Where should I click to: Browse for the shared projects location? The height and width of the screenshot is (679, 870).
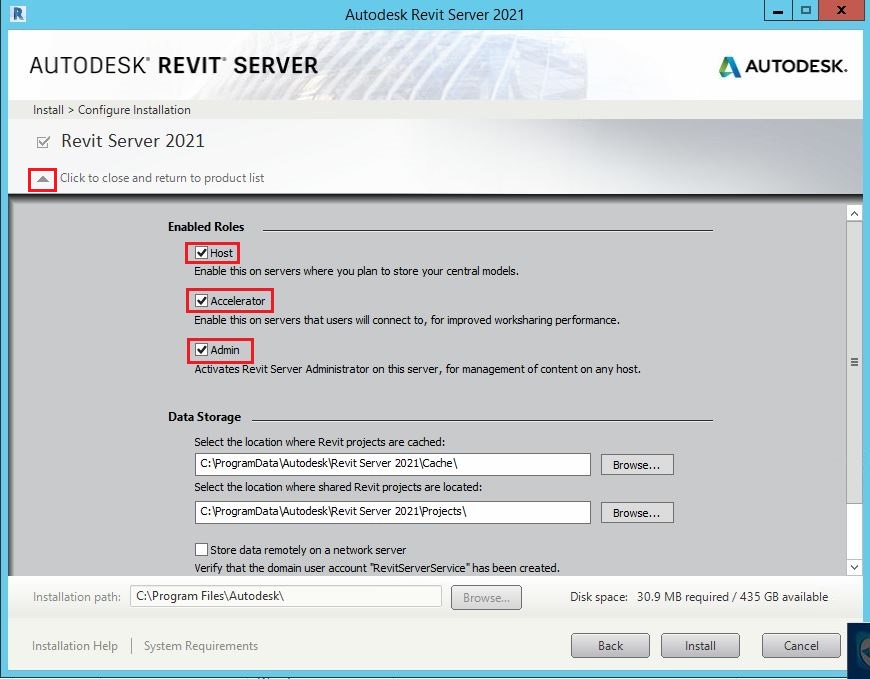tap(636, 512)
